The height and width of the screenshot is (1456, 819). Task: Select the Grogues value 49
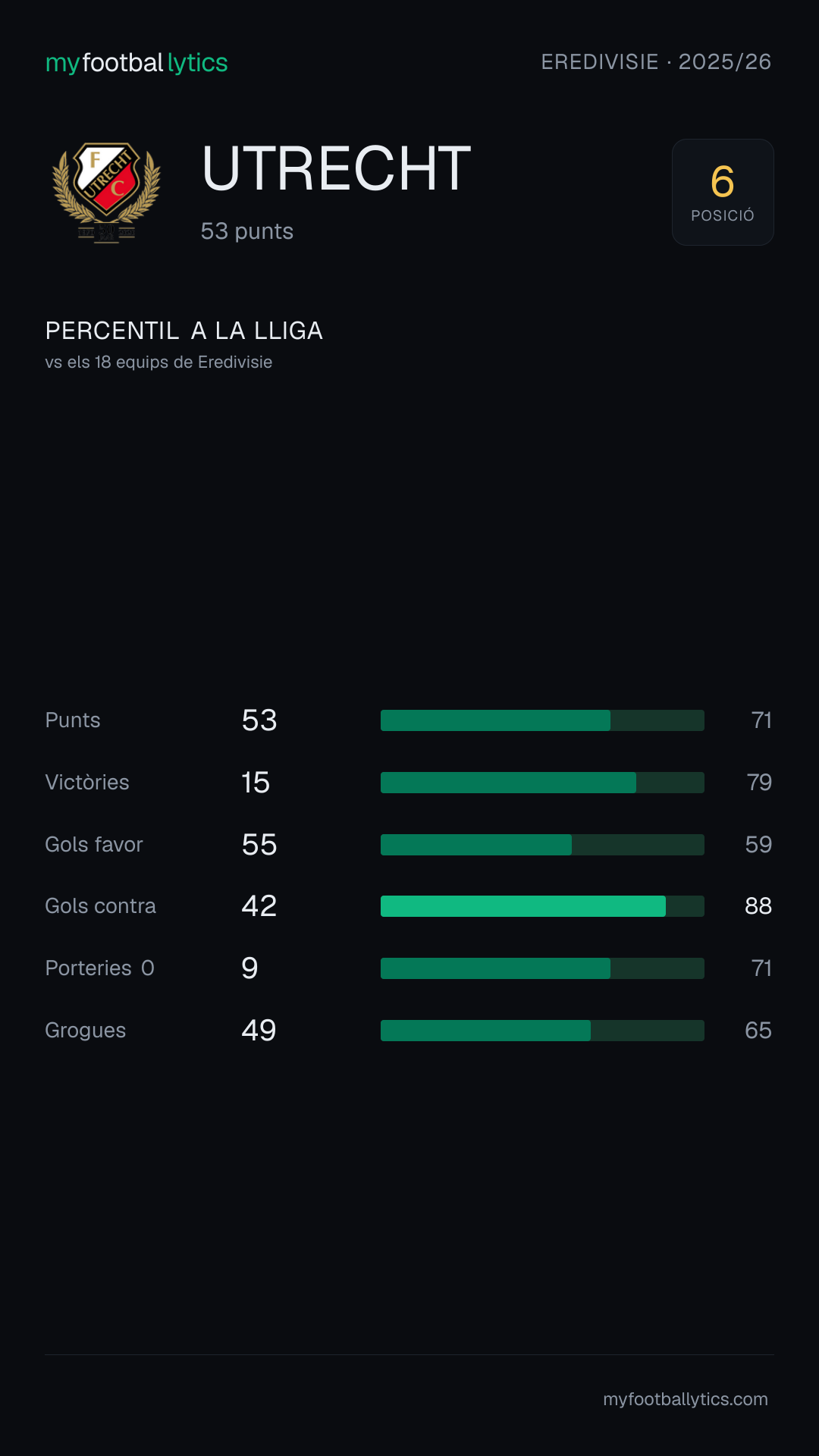pyautogui.click(x=259, y=1031)
